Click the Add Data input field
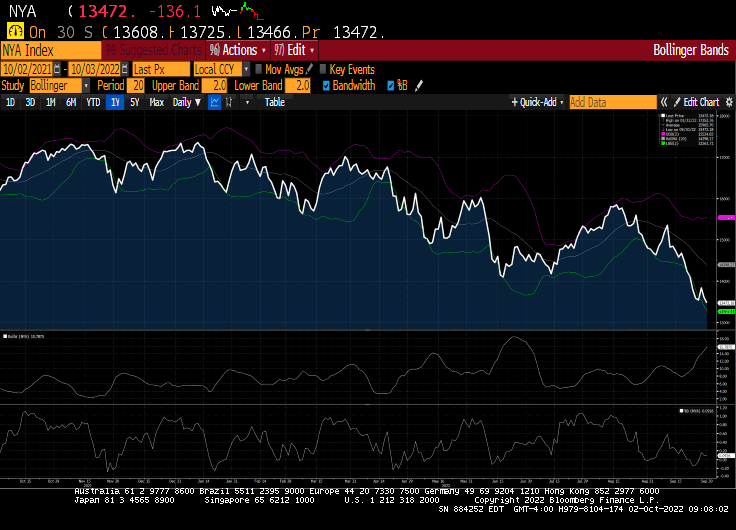This screenshot has height=530, width=736. (611, 102)
